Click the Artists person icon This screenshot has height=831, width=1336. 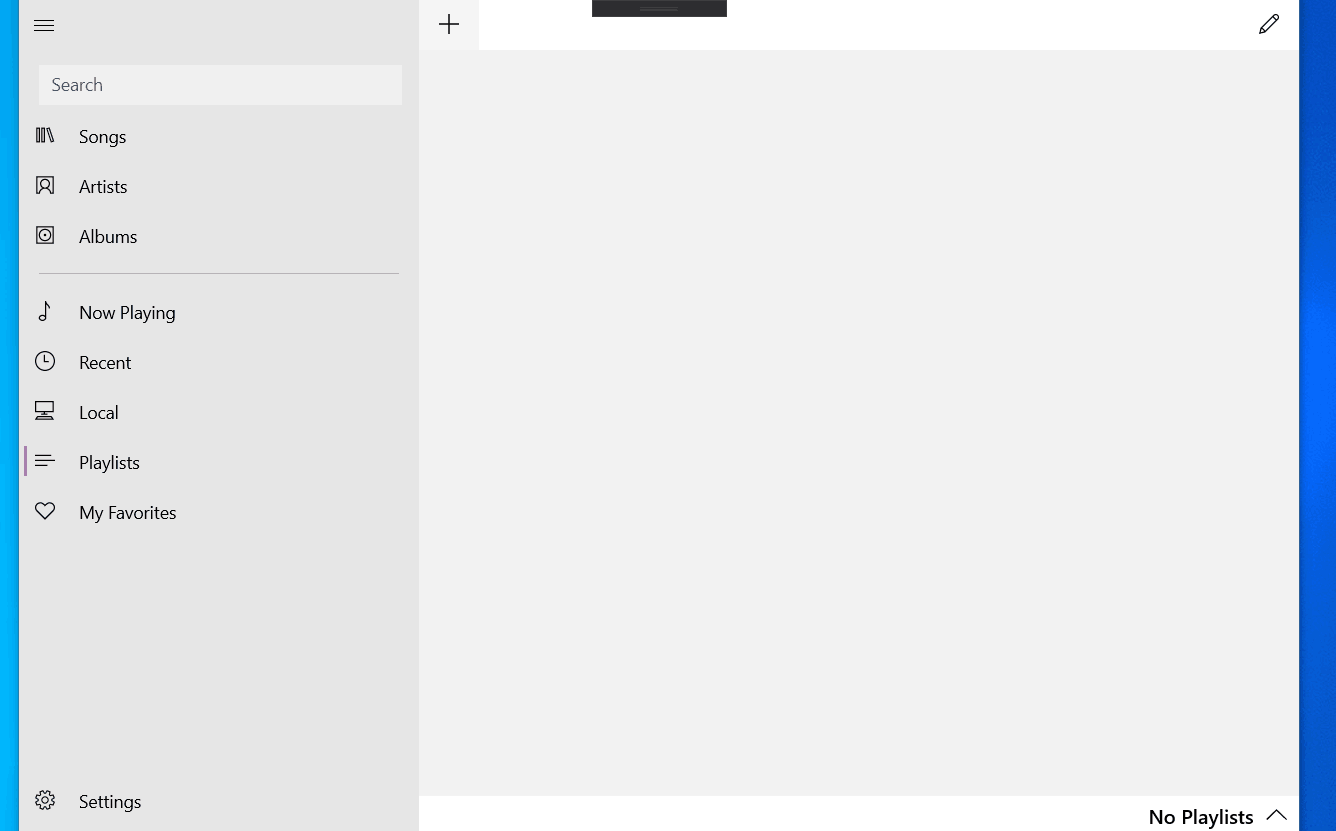click(x=45, y=185)
